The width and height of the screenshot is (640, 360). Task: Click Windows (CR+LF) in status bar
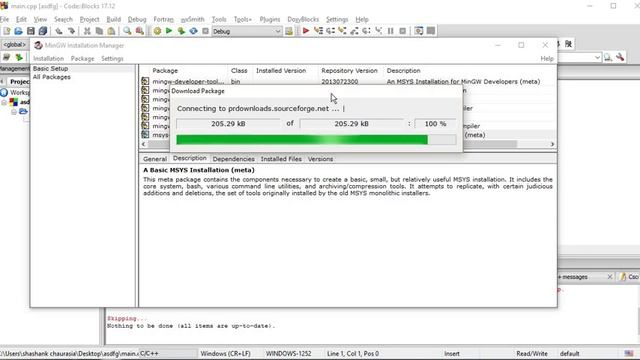(x=225, y=353)
